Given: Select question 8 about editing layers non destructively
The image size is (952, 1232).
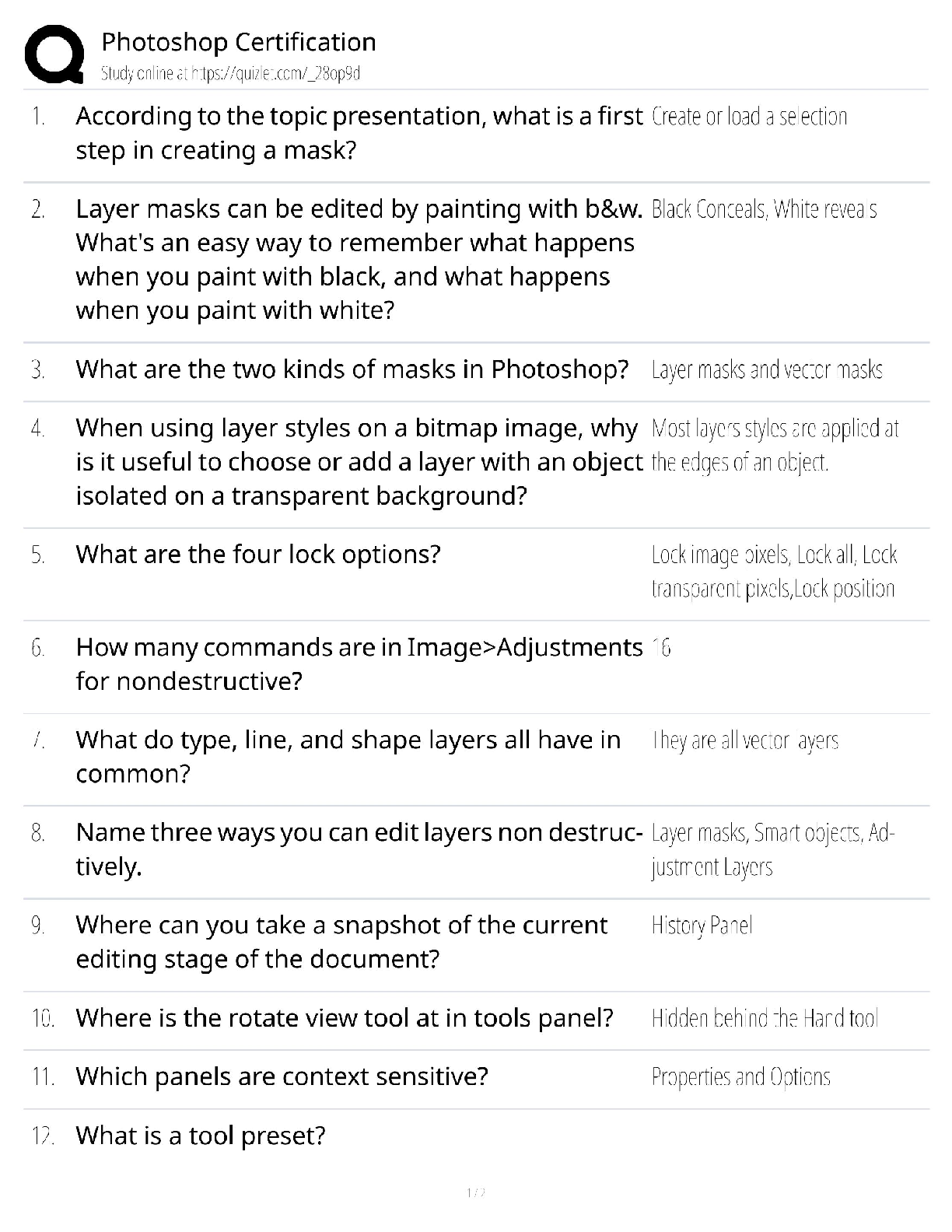Looking at the screenshot, I should 359,849.
